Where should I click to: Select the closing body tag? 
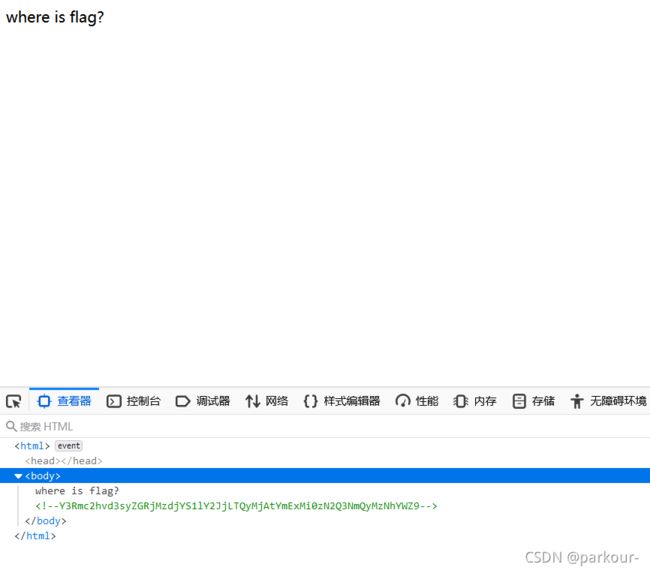(x=46, y=521)
